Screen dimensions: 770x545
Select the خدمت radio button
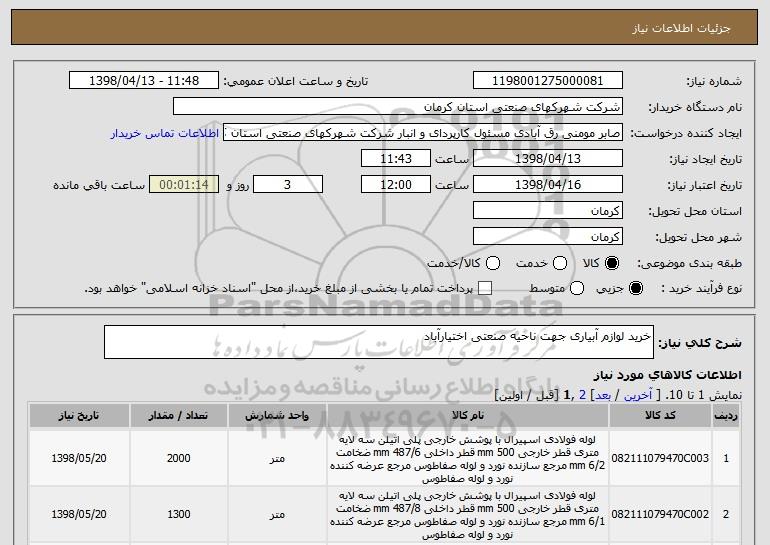(560, 263)
